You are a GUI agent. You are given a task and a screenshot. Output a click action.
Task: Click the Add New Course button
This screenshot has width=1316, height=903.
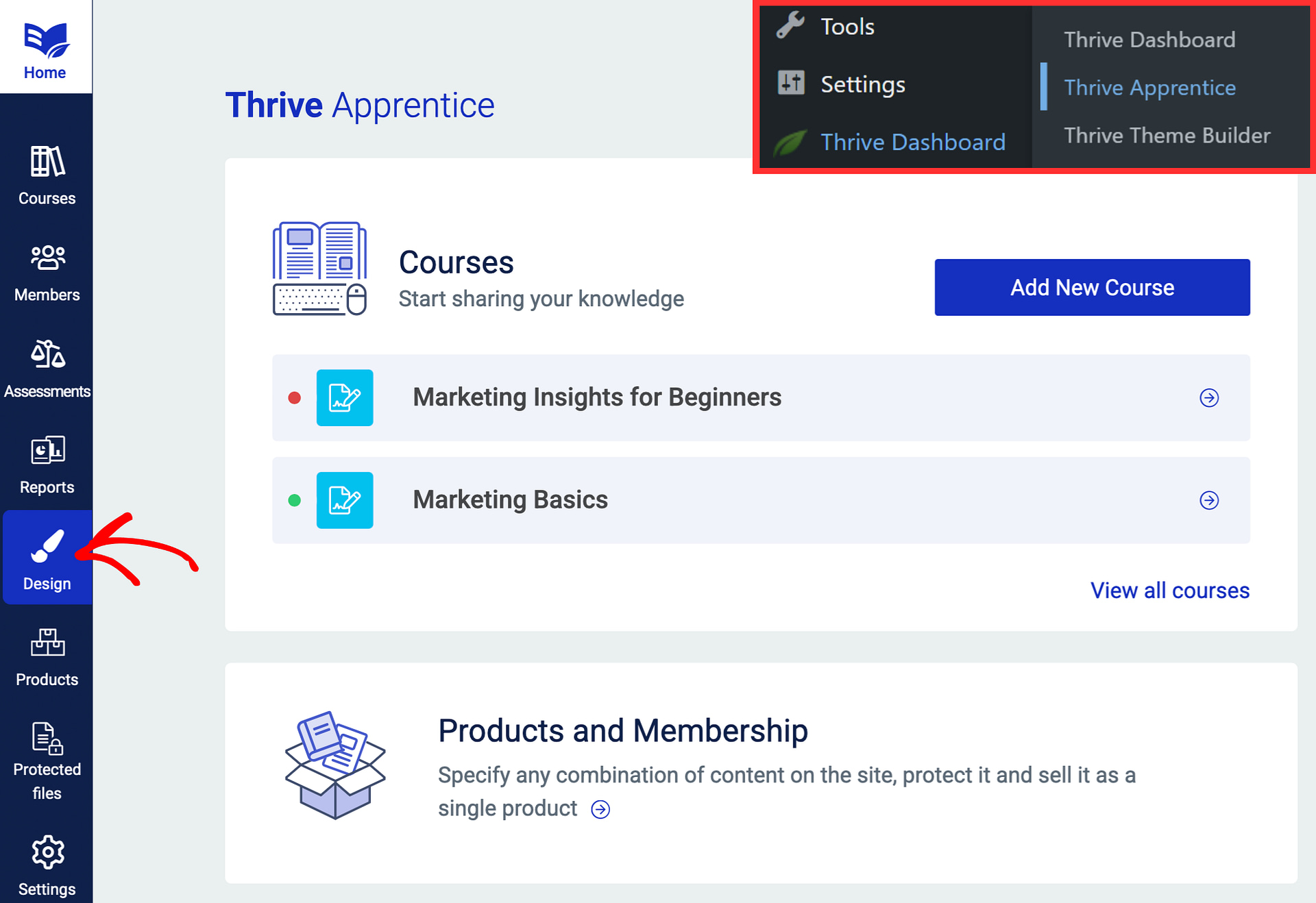coord(1091,287)
